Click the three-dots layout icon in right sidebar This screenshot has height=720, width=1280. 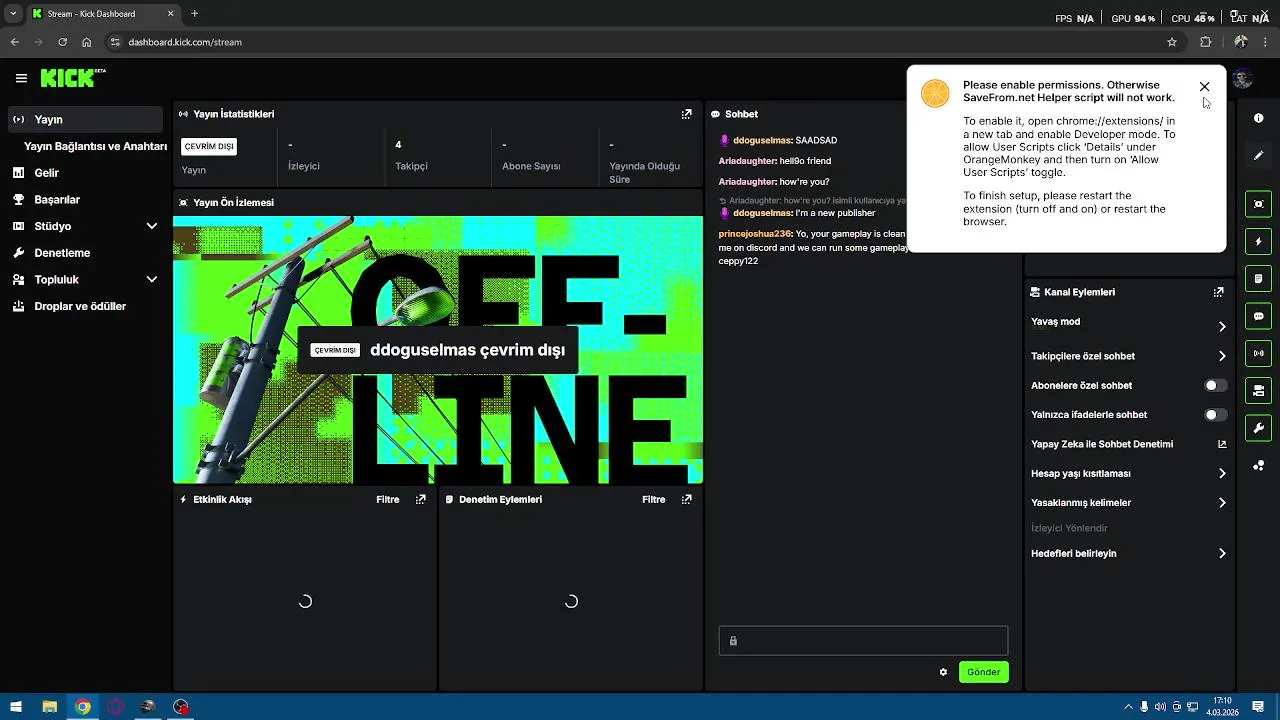click(1258, 465)
